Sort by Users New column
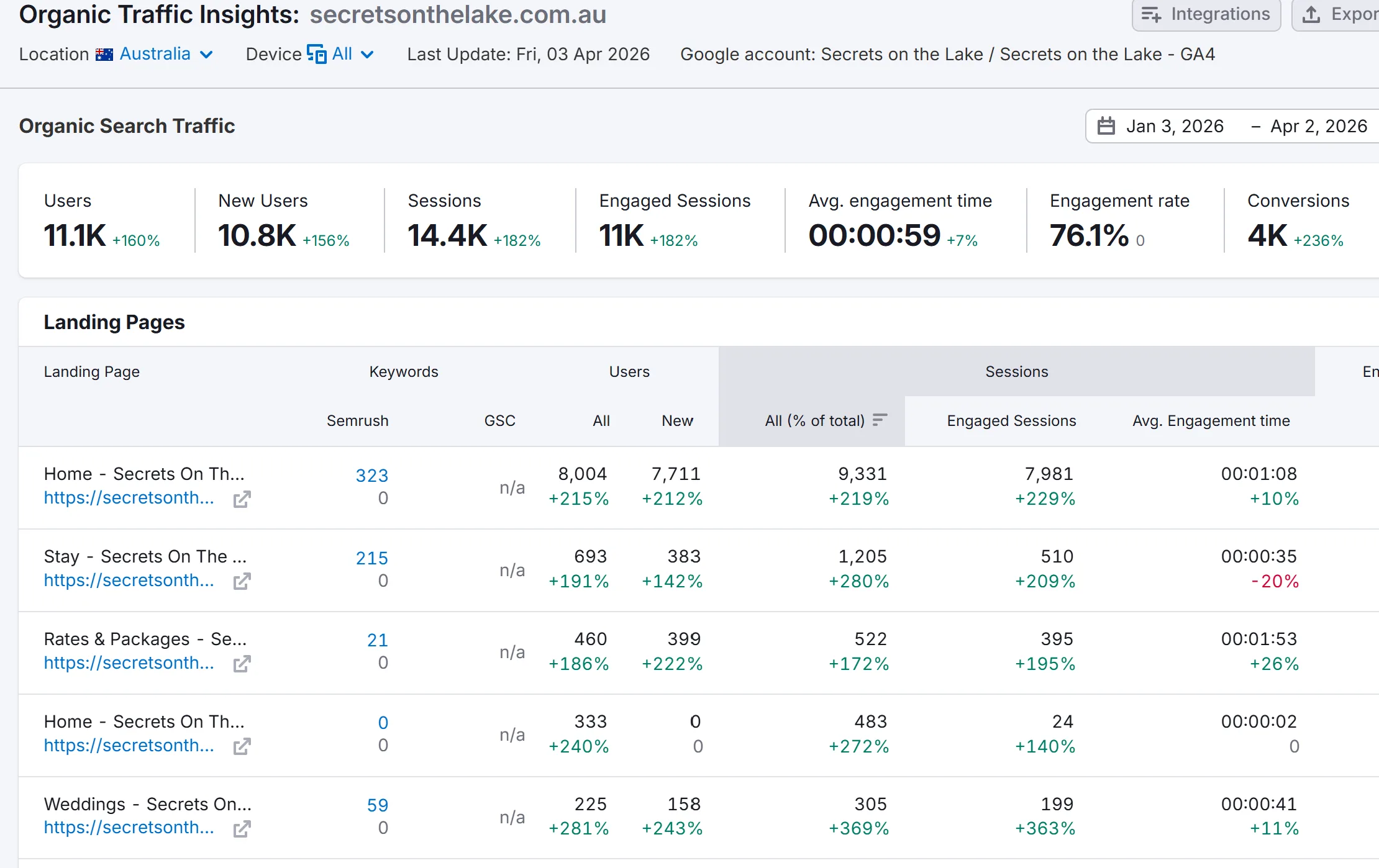Viewport: 1379px width, 868px height. tap(677, 421)
